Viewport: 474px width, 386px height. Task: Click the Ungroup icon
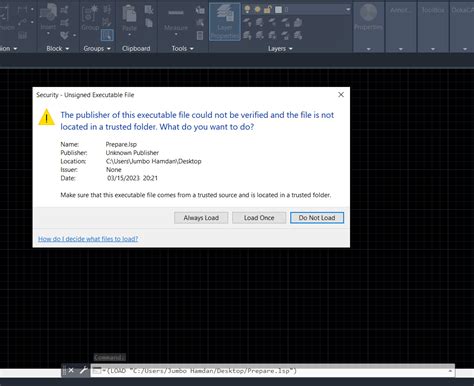107,10
